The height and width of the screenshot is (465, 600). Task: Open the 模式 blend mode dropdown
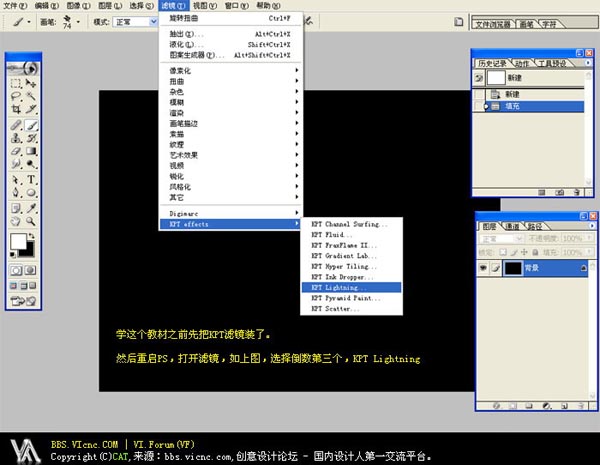(153, 22)
